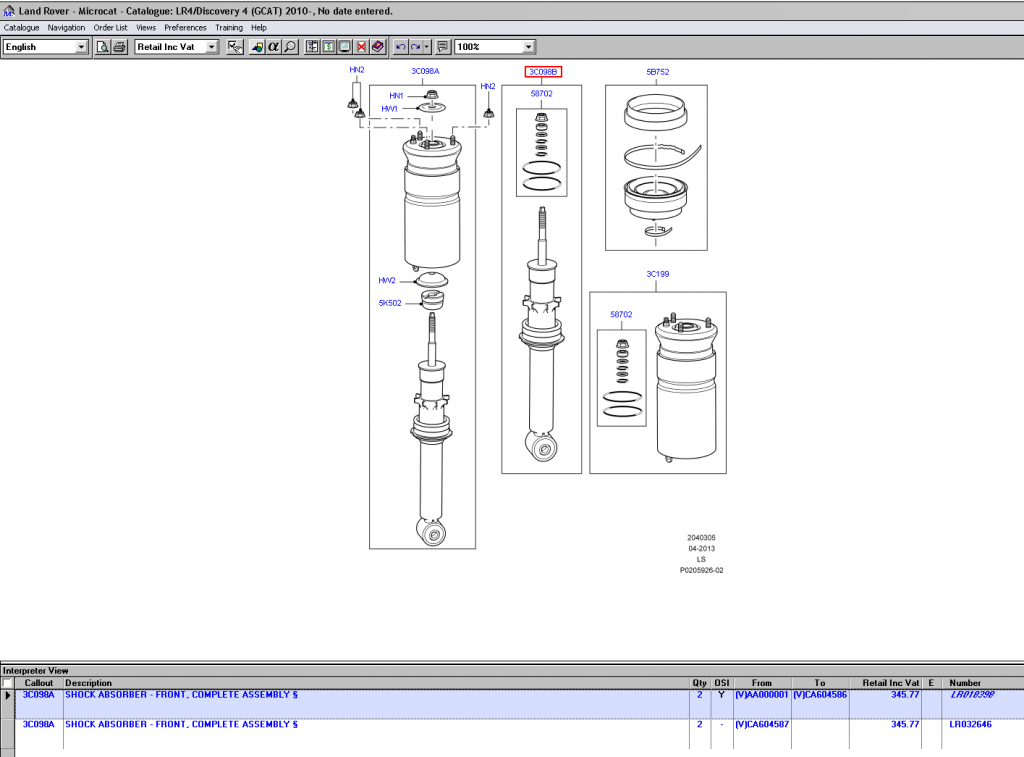Image resolution: width=1024 pixels, height=757 pixels.
Task: Click the undo back arrow icon
Action: coord(400,47)
